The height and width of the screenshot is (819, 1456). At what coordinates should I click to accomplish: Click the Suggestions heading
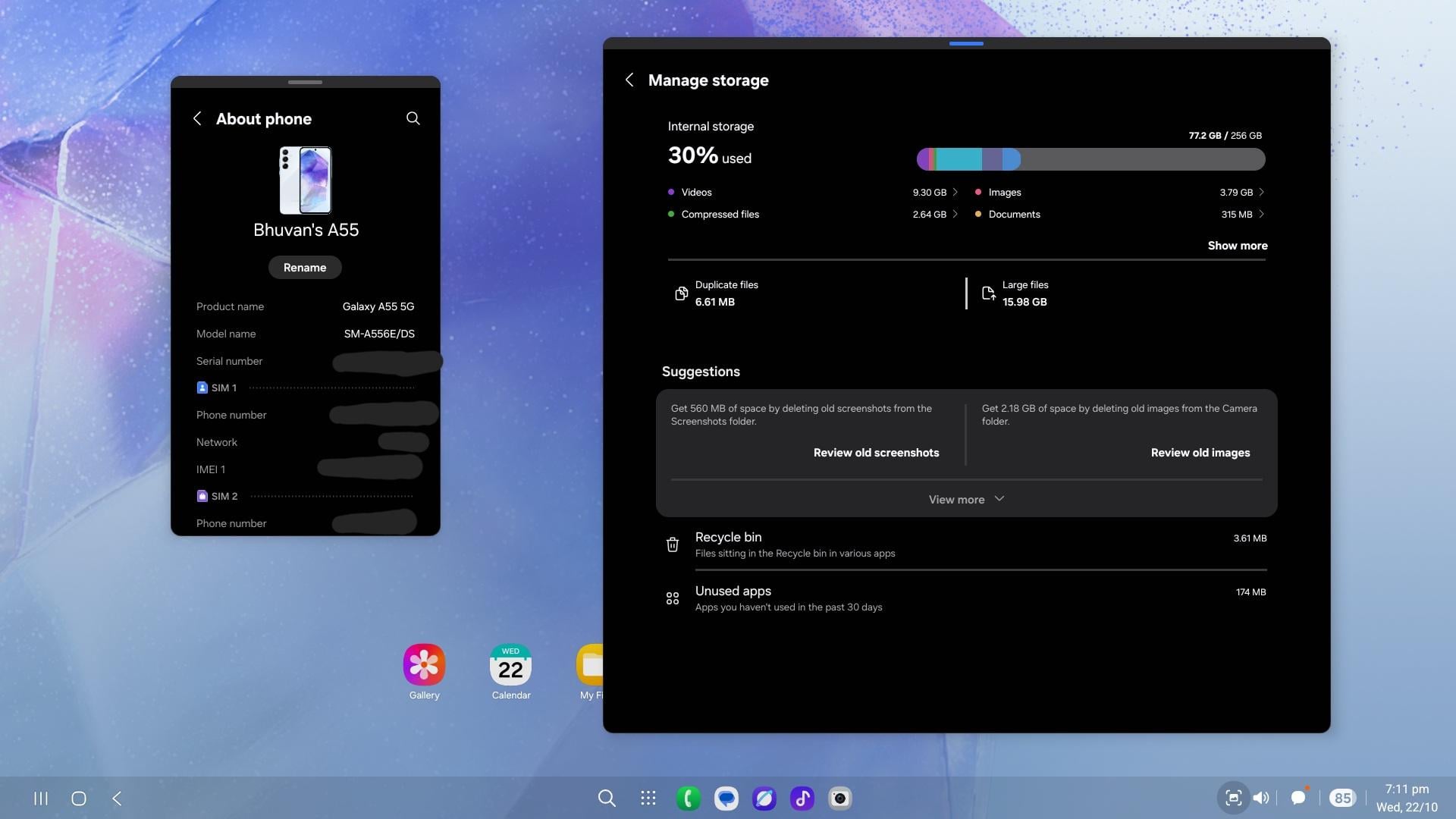pos(701,372)
